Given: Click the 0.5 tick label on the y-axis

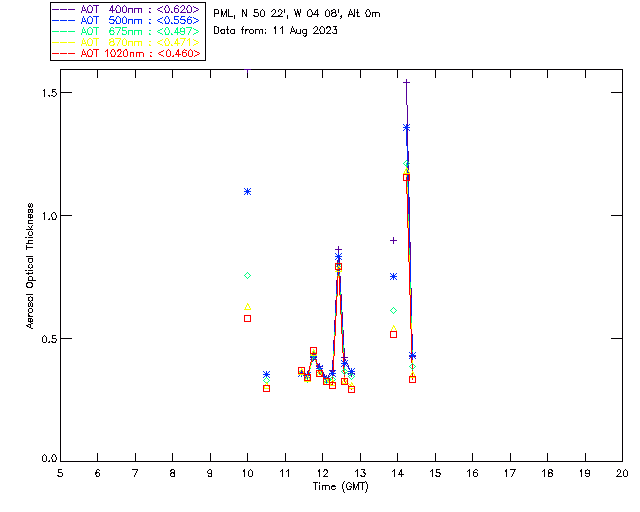Looking at the screenshot, I should pyautogui.click(x=49, y=338).
